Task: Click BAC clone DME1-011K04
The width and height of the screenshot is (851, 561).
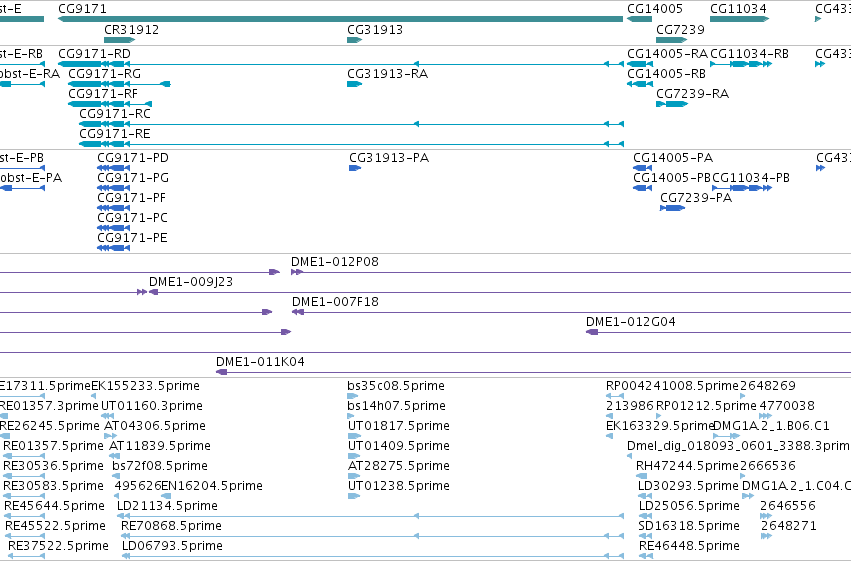Action: (x=261, y=362)
